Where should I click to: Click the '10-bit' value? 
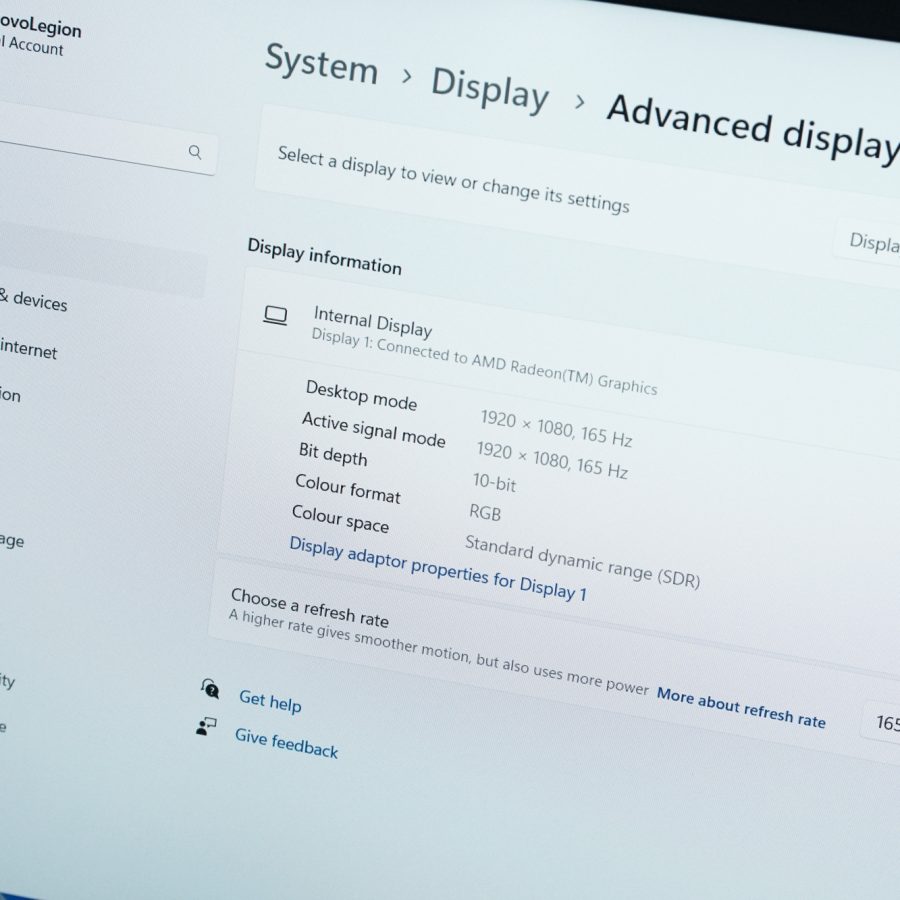point(494,483)
